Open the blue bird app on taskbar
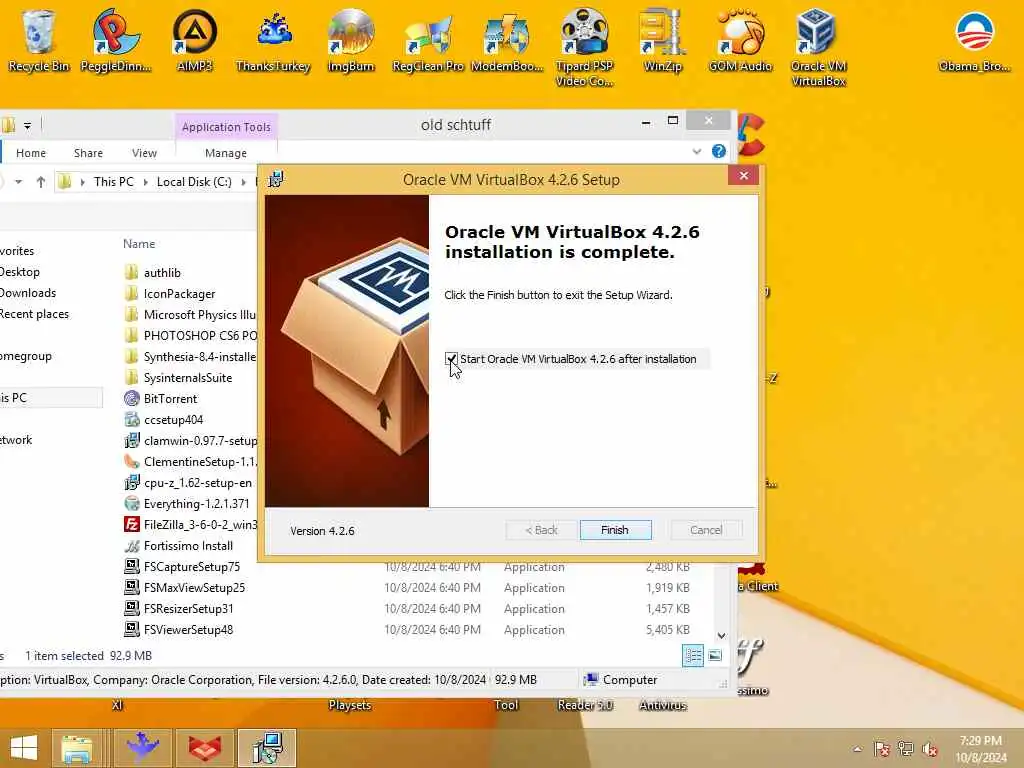1024x768 pixels. click(142, 748)
